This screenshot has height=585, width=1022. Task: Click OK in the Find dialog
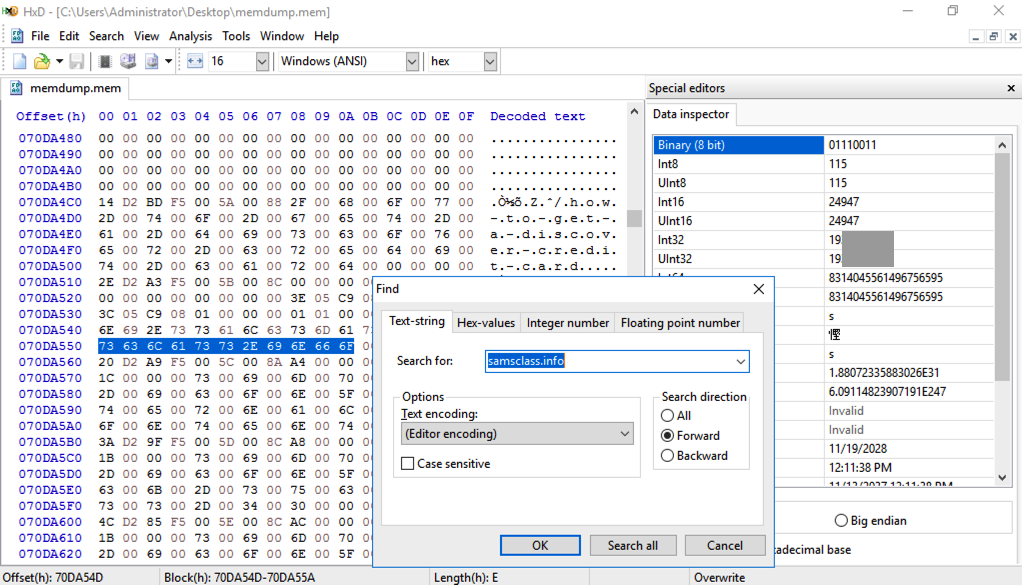[540, 545]
